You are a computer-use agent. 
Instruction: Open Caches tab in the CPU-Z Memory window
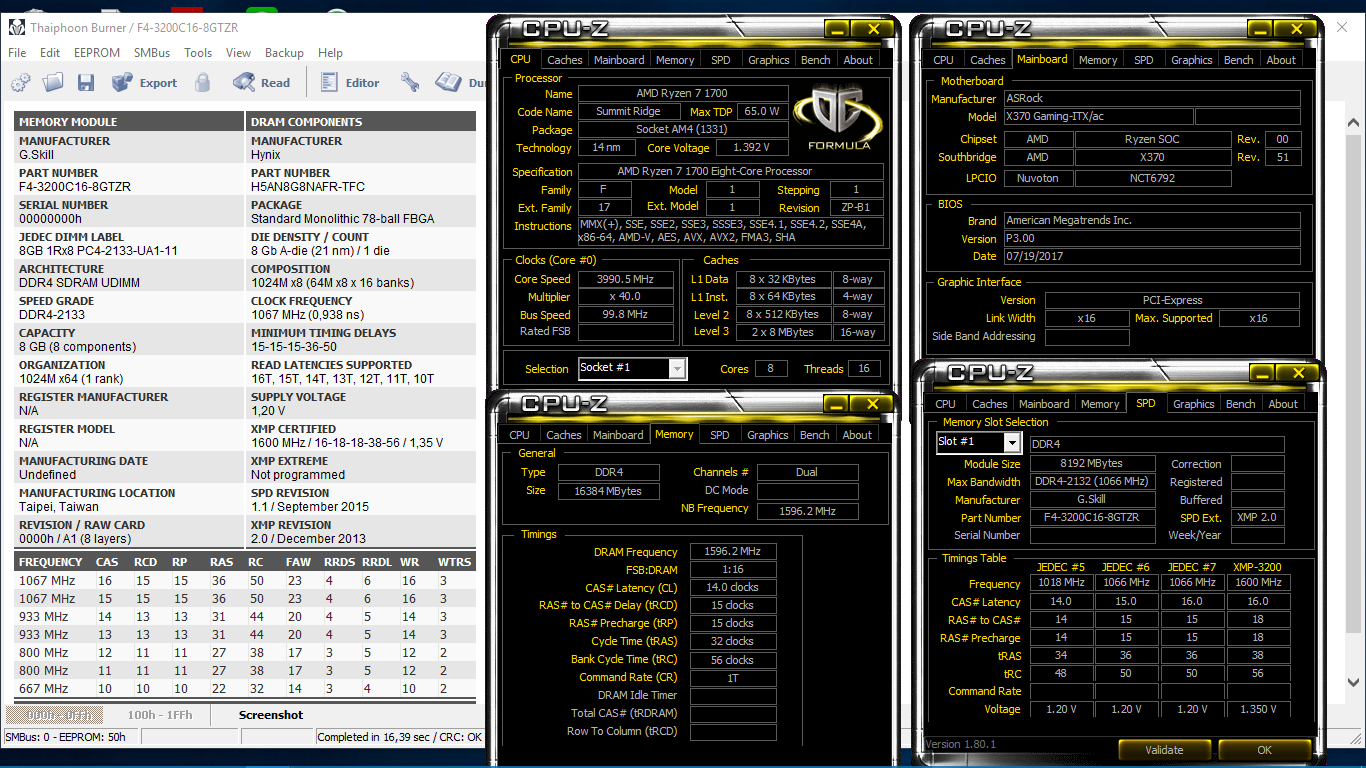564,435
